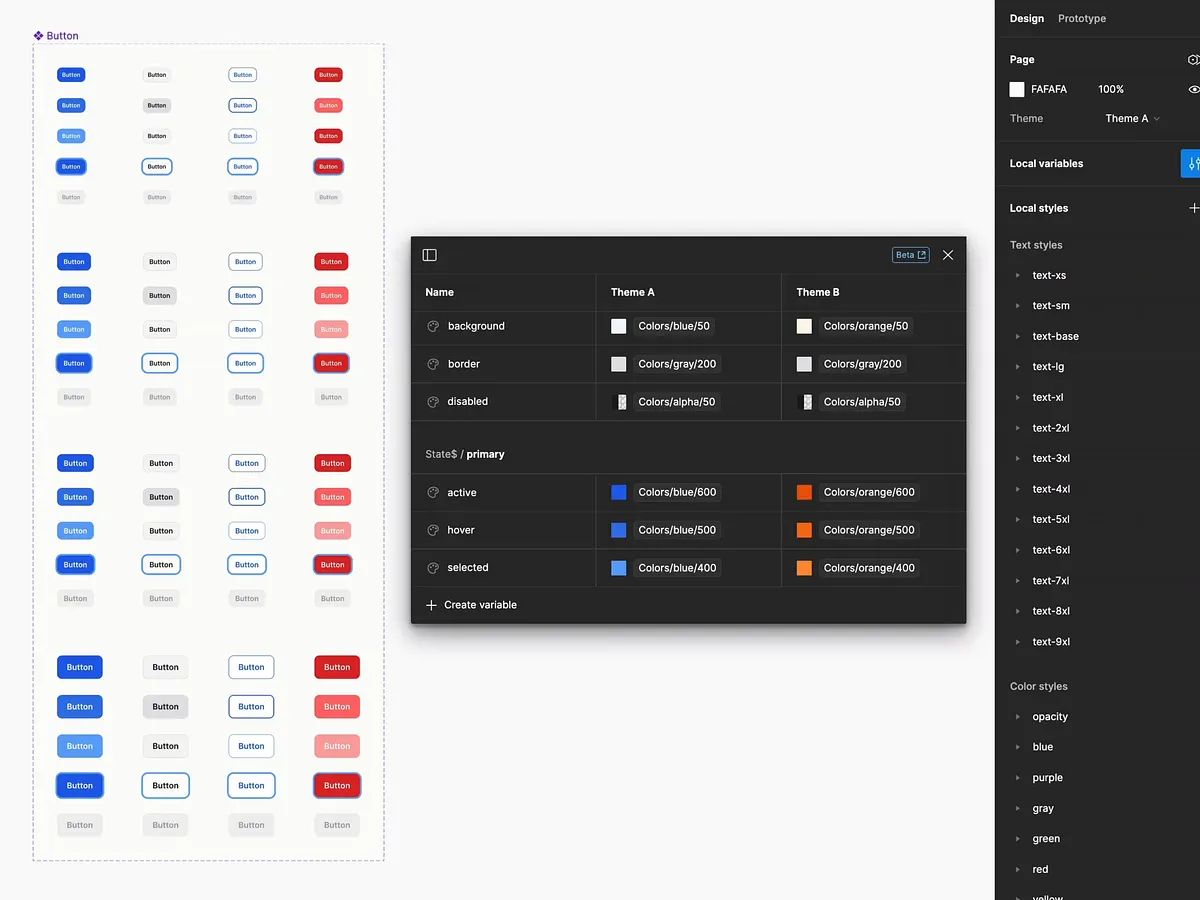Click the palette icon beside the disabled variable
This screenshot has height=900, width=1200.
click(x=432, y=401)
